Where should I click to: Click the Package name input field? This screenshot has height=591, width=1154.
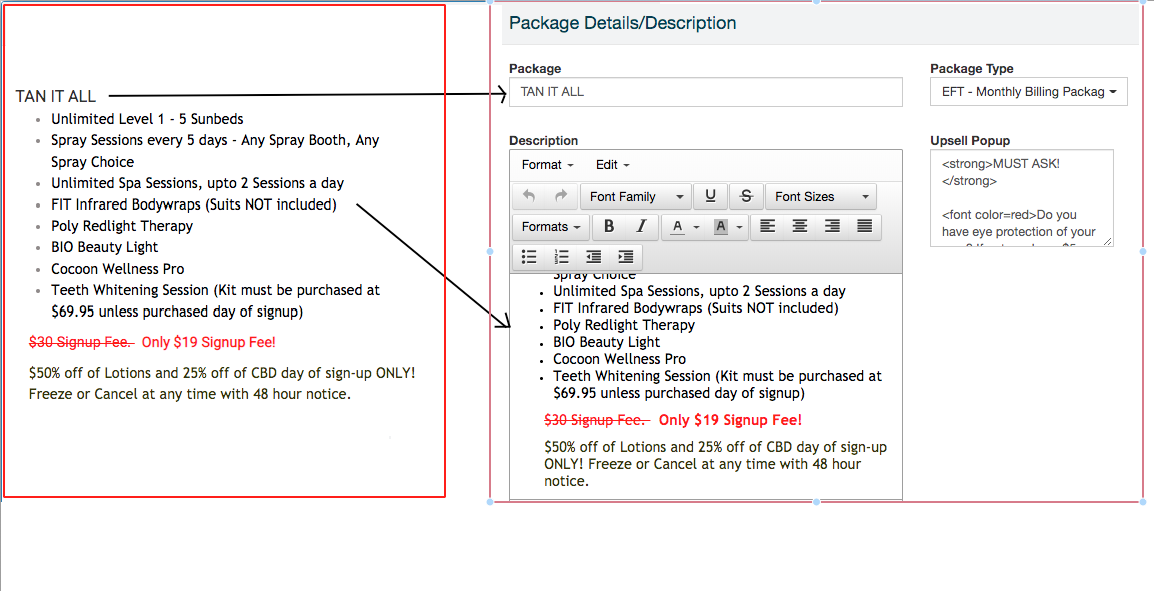(705, 92)
